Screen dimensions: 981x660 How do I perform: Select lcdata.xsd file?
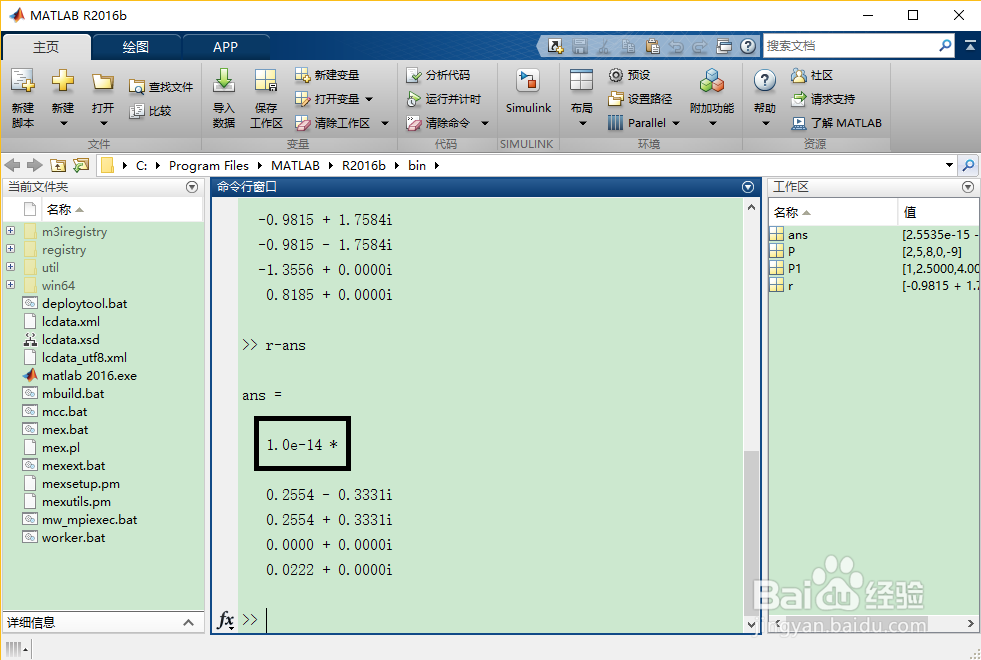click(71, 339)
